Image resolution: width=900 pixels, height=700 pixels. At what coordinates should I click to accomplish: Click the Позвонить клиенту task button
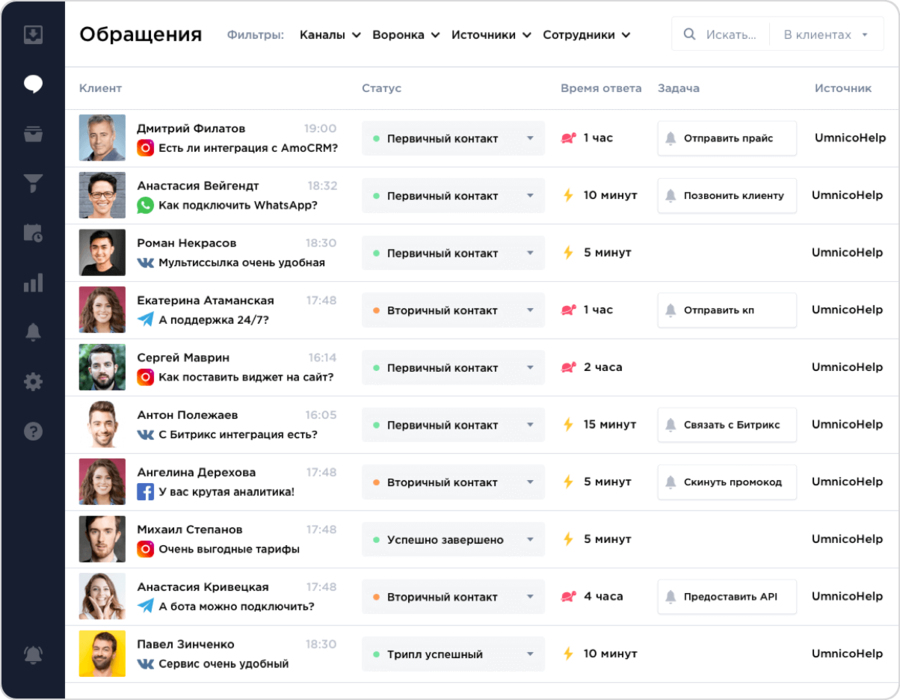coord(727,196)
